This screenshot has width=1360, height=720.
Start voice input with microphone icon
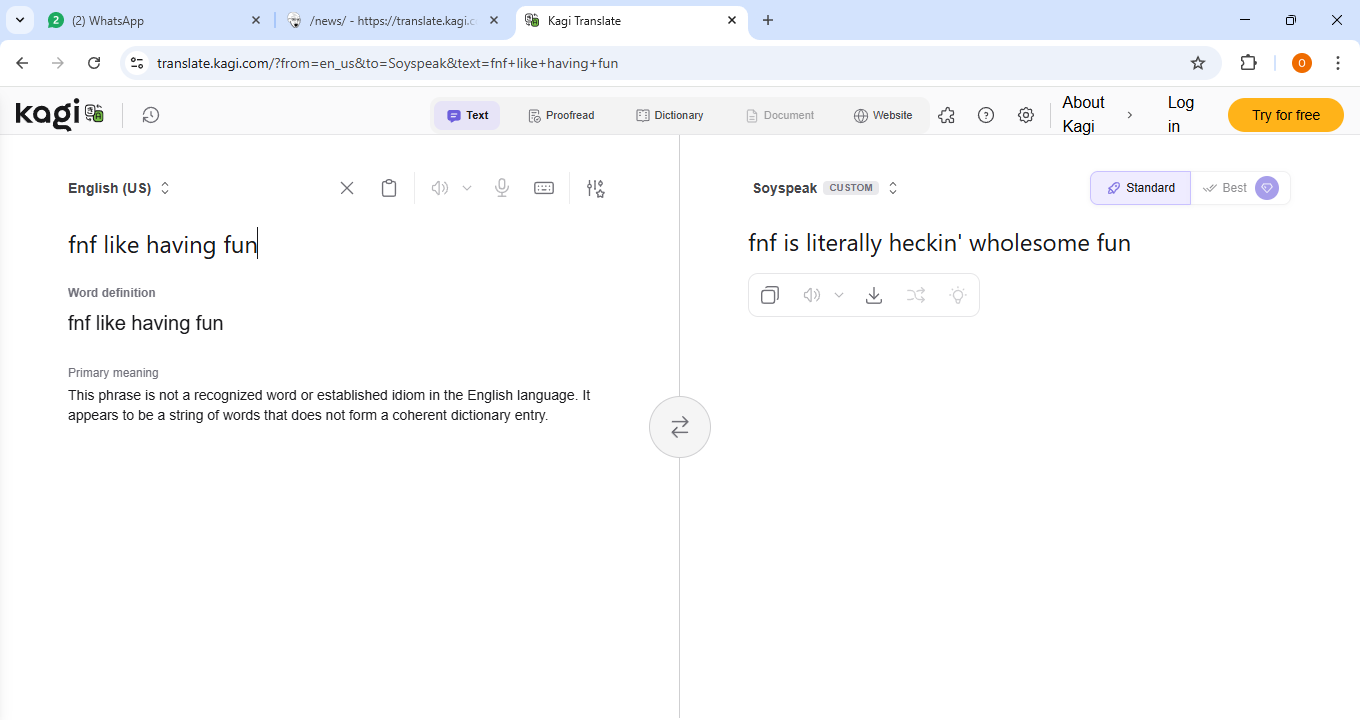(502, 188)
